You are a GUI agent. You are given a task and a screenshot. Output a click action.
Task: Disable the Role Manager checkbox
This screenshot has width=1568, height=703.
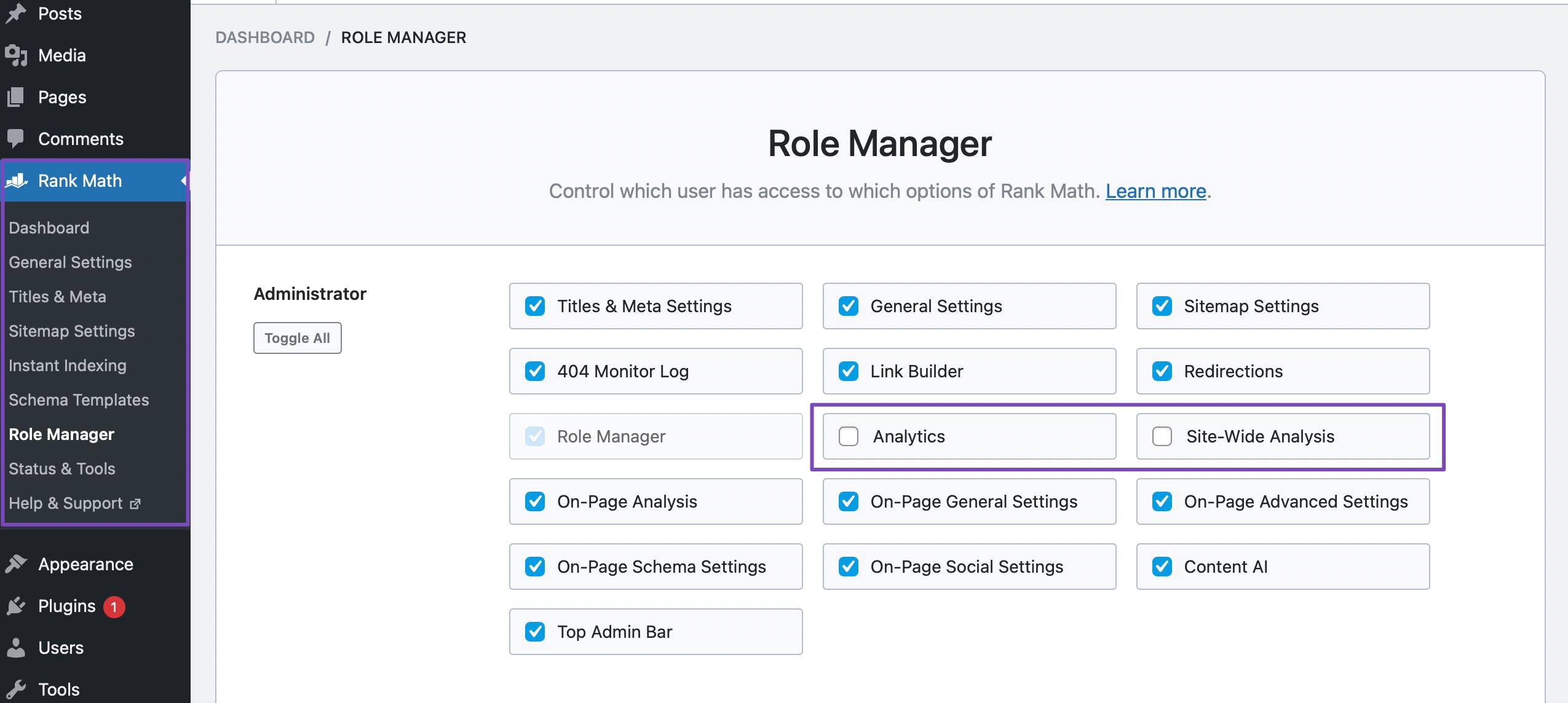535,436
